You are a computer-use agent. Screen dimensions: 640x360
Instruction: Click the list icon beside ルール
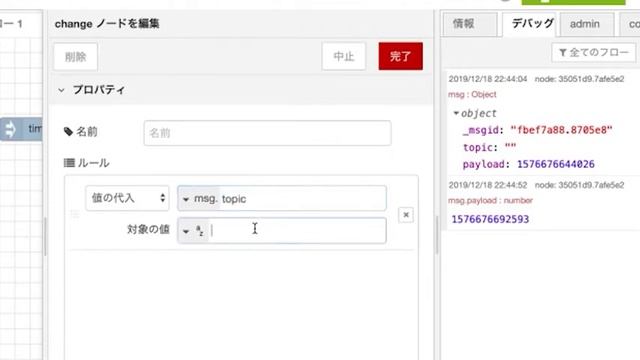[x=69, y=163]
